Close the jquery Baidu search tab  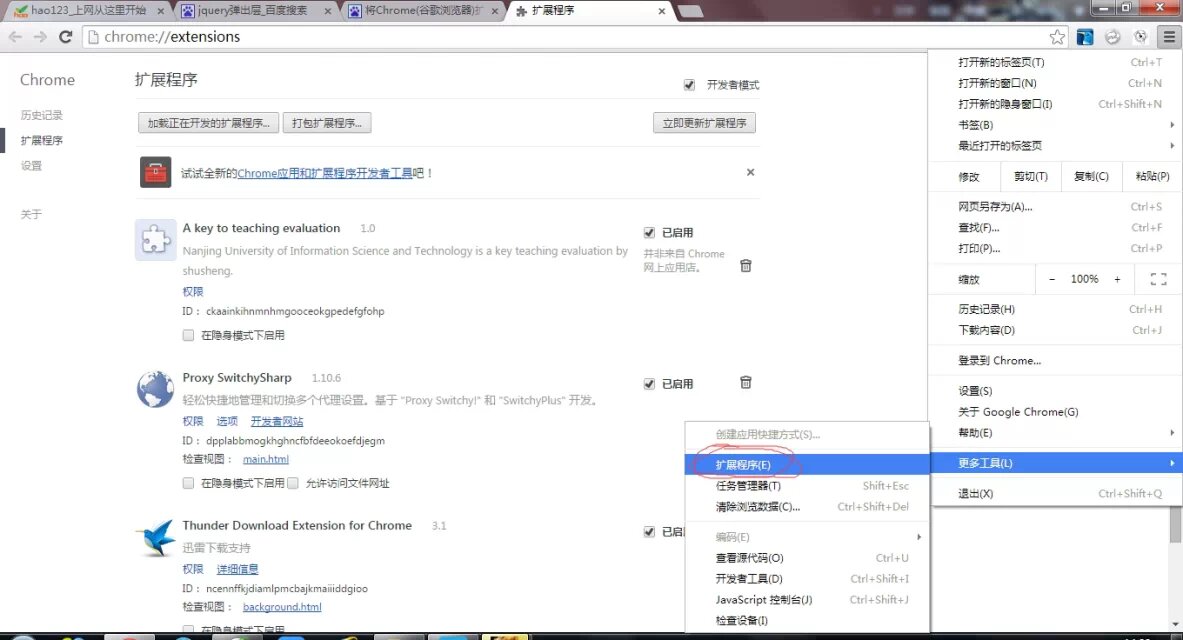pyautogui.click(x=327, y=11)
